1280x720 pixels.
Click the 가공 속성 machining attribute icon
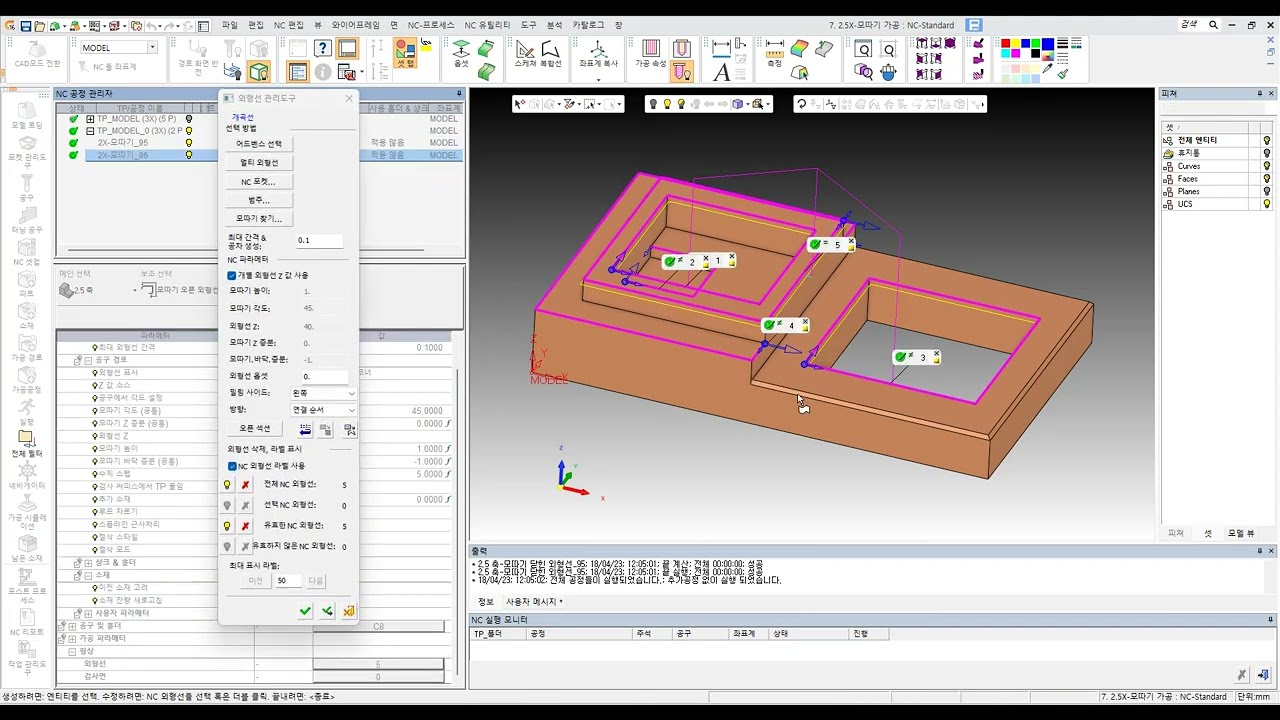coord(651,54)
